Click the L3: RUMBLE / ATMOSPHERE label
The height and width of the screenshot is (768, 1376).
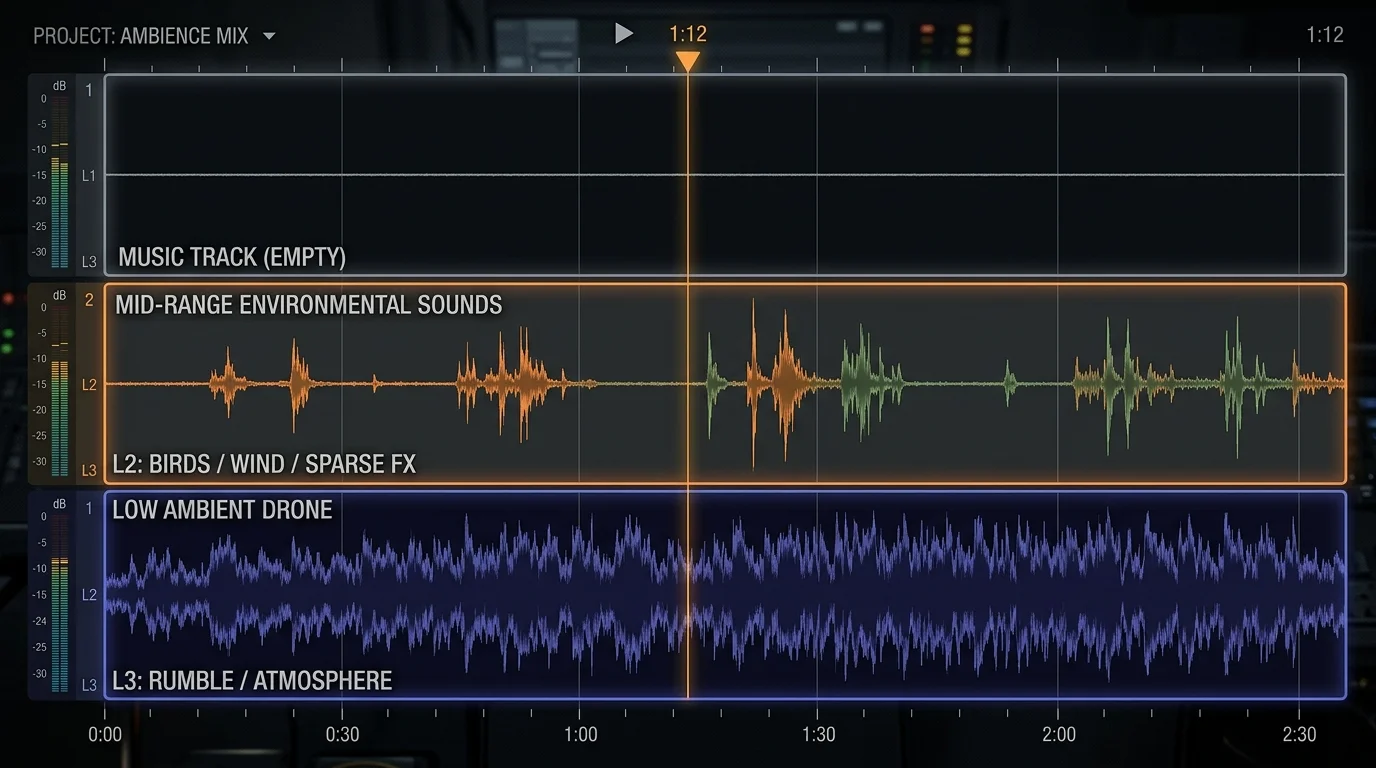252,681
